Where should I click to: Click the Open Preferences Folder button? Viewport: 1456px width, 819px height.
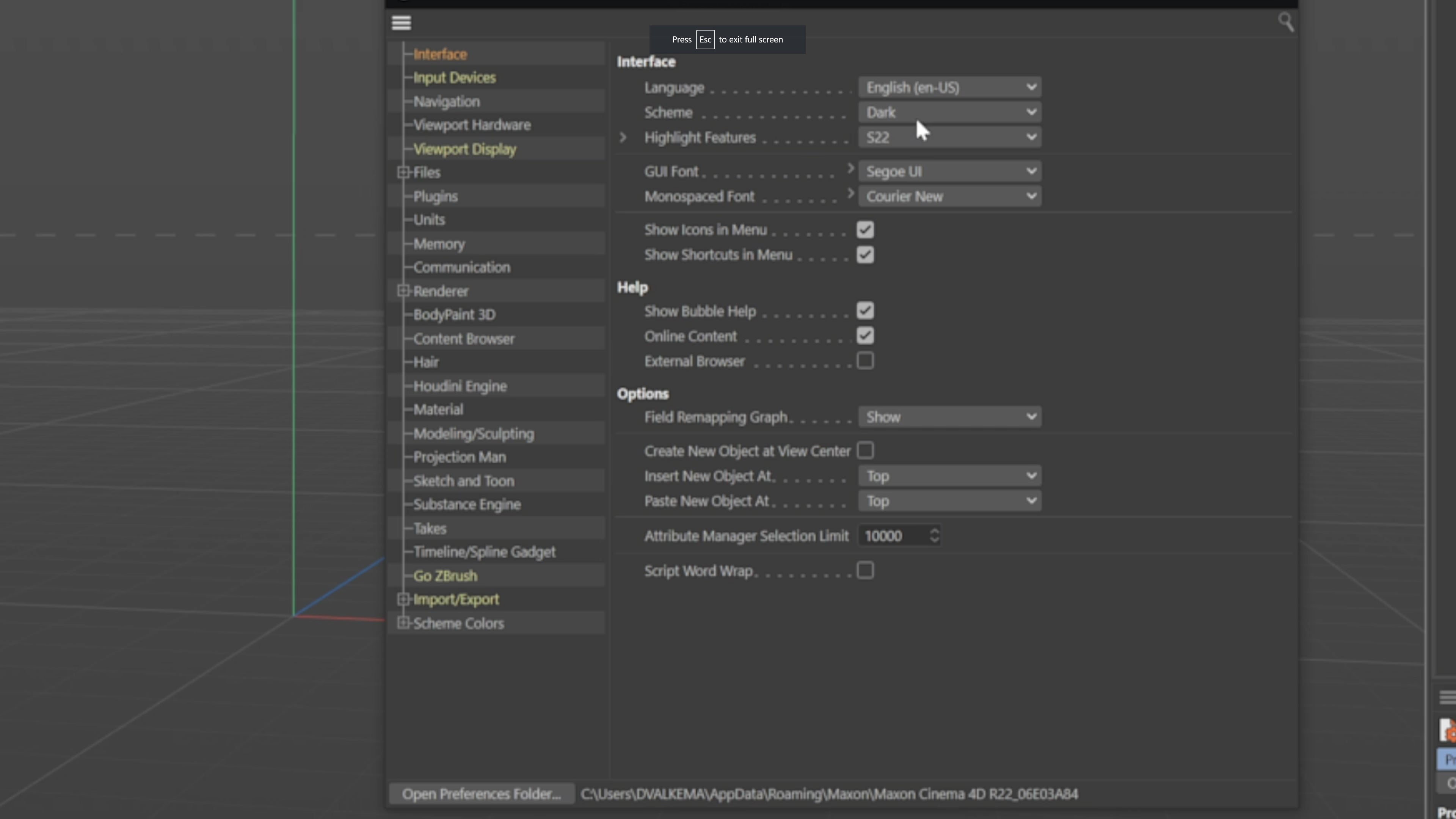481,793
